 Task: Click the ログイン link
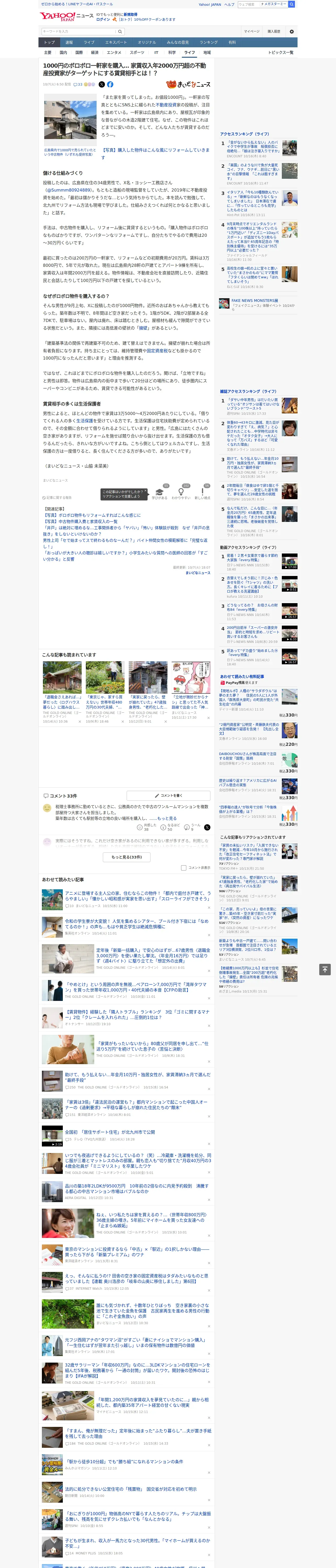(x=103, y=20)
